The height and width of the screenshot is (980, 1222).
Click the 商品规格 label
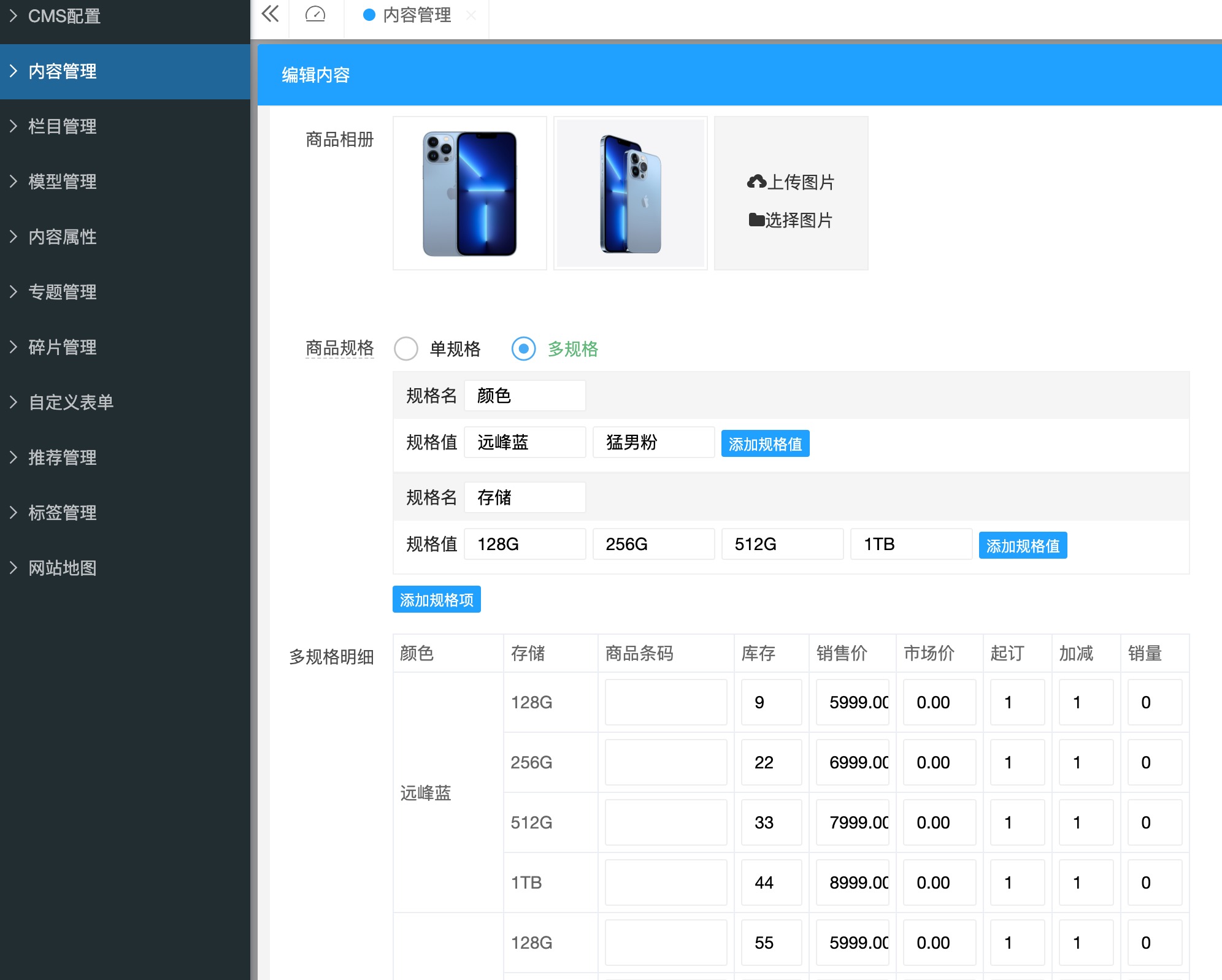click(340, 348)
